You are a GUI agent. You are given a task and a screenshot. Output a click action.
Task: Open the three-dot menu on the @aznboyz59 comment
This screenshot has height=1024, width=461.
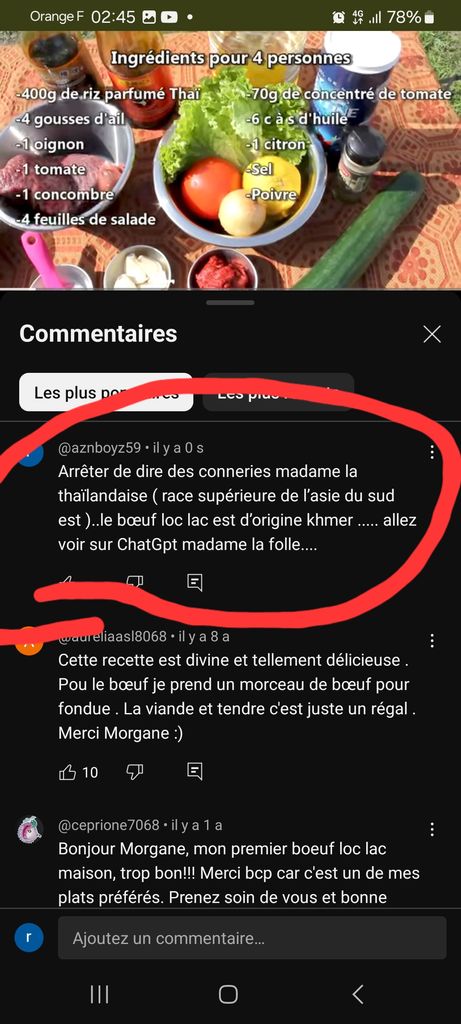(x=432, y=453)
